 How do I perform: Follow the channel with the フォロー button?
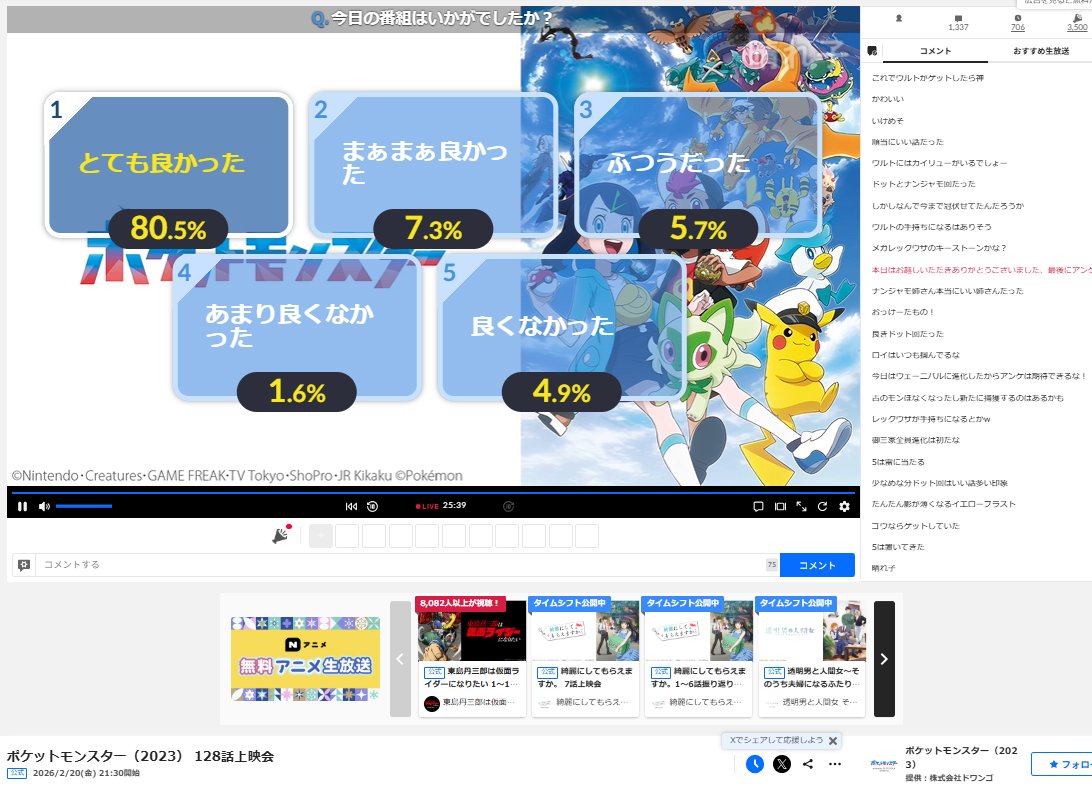point(1061,764)
